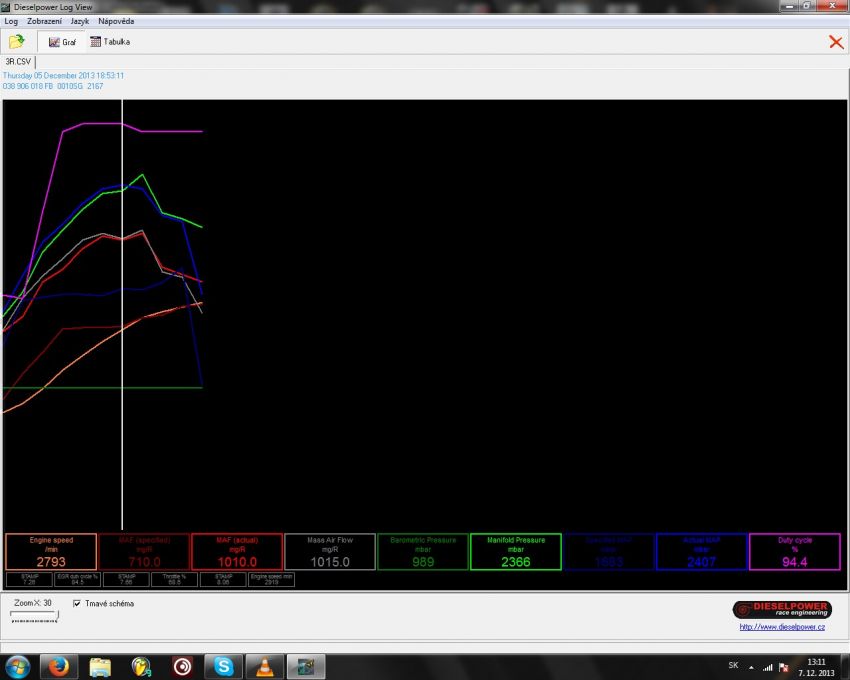
Task: Open Skype from the taskbar
Action: click(223, 666)
